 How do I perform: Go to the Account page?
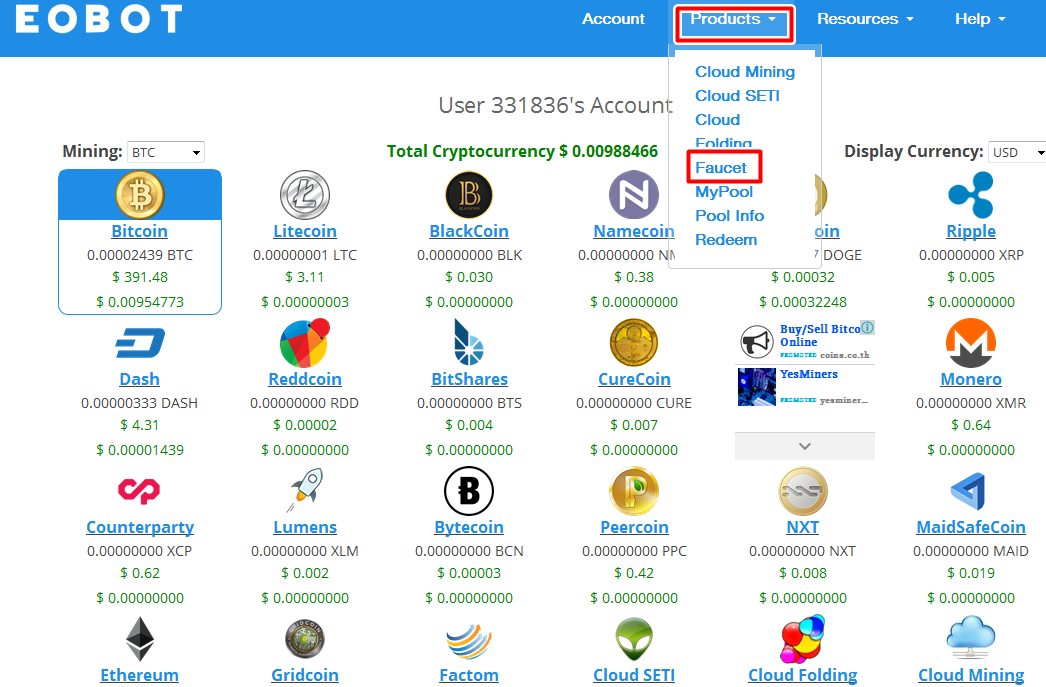(x=613, y=19)
